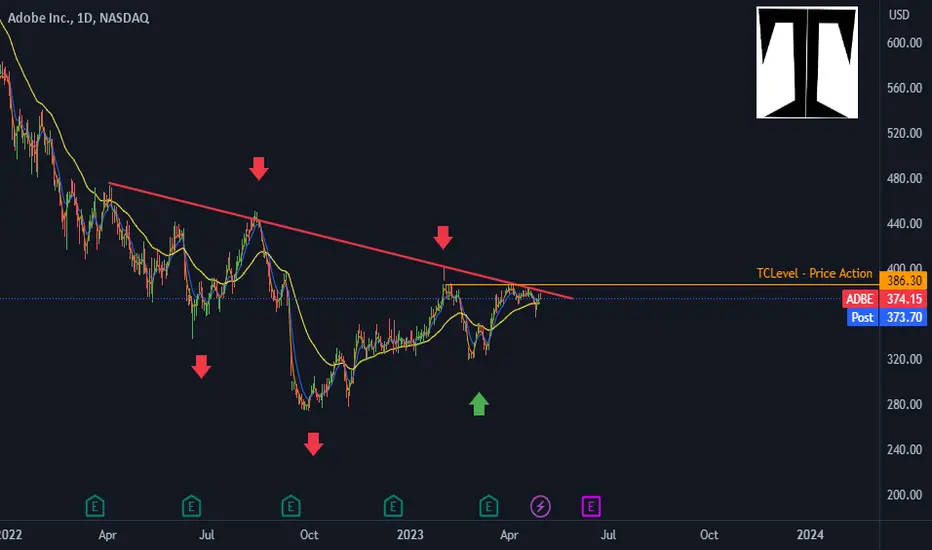Click the 440.00 price axis label
The image size is (932, 550).
click(x=904, y=224)
